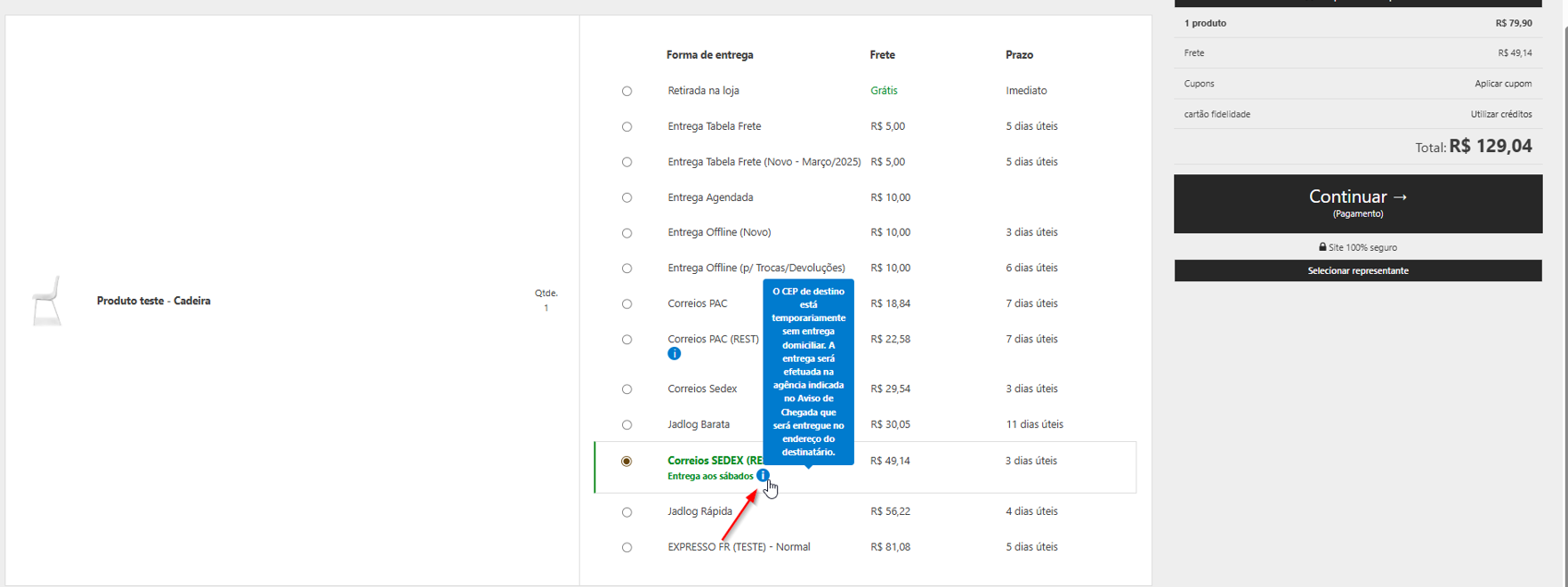Click Utilizar créditos for cartão fidelidade
This screenshot has height=587, width=1568.
pyautogui.click(x=1500, y=114)
